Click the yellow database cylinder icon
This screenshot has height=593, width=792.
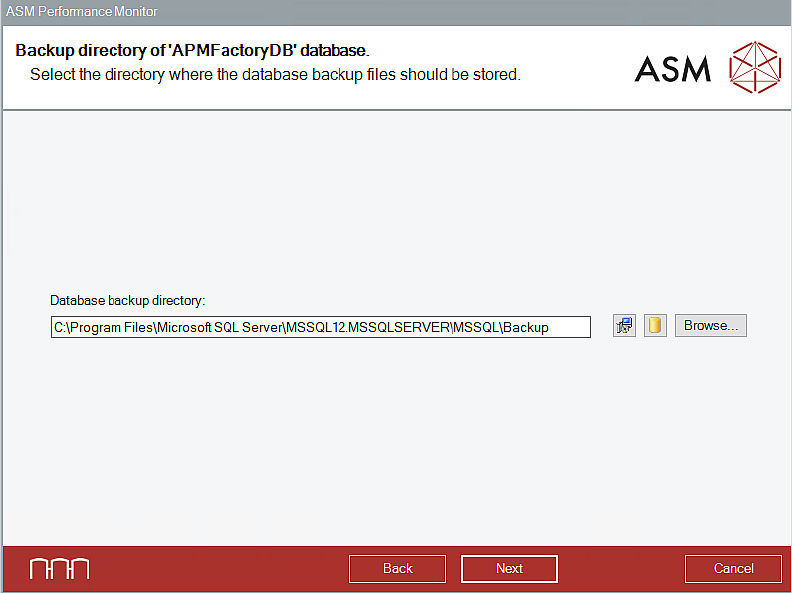click(x=655, y=326)
